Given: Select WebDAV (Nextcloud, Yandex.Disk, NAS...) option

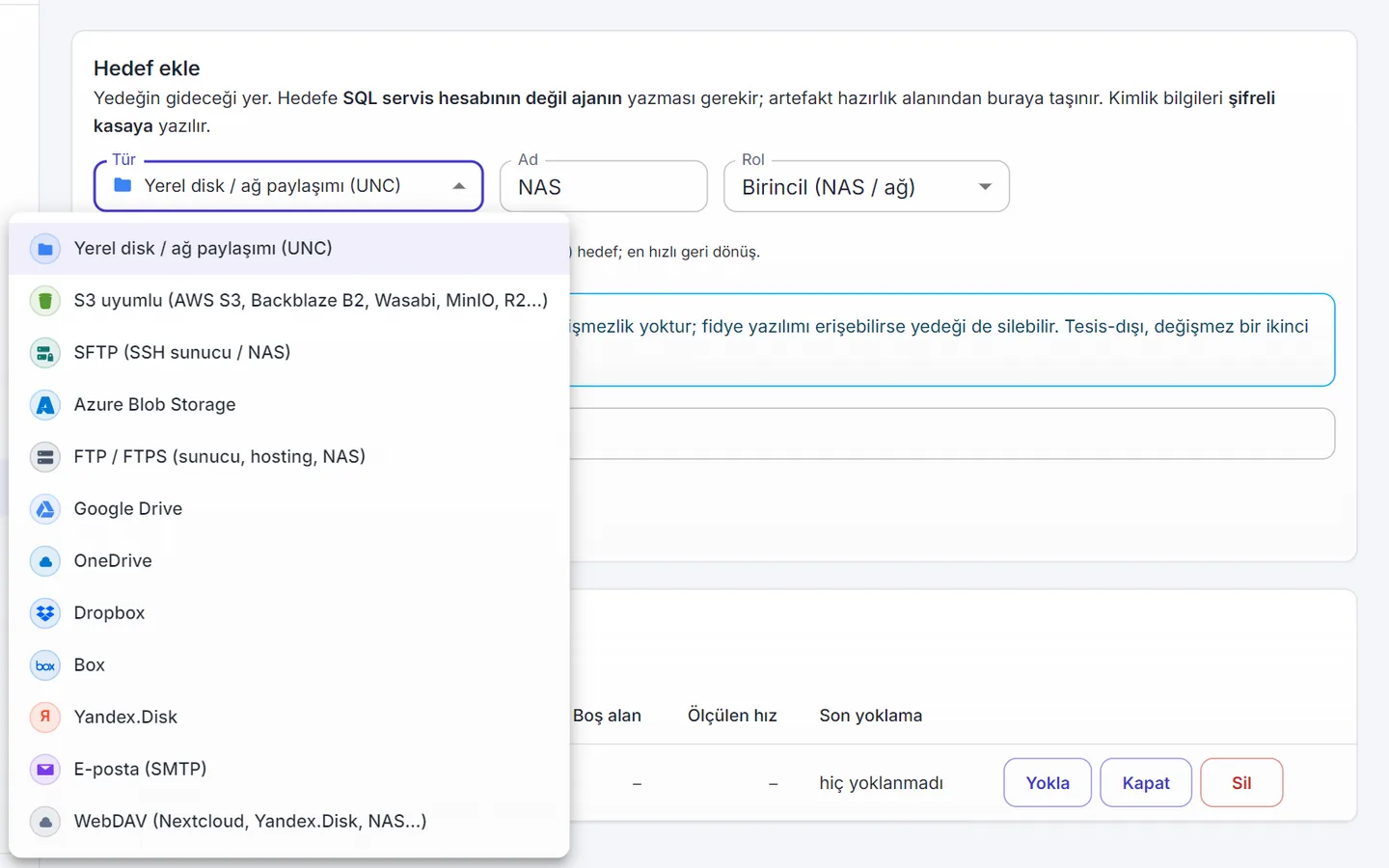Looking at the screenshot, I should tap(289, 822).
